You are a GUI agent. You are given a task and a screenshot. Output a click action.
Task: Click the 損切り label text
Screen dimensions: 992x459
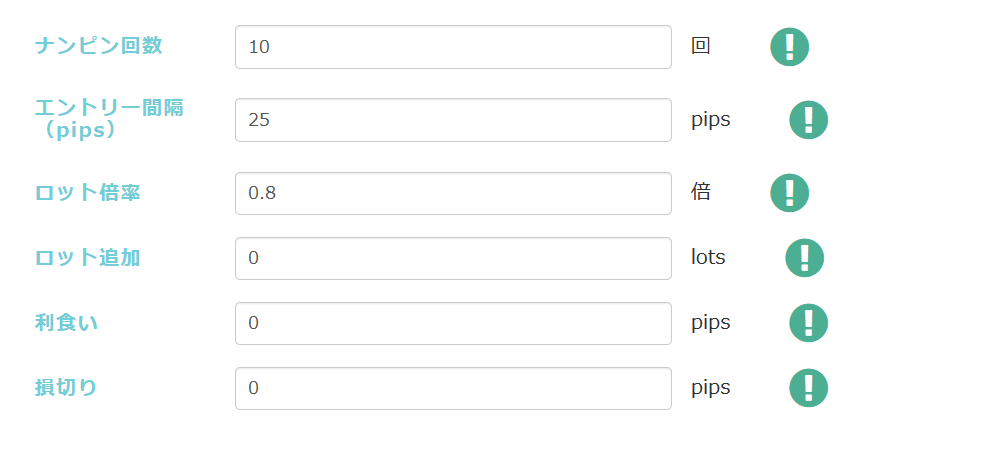click(66, 388)
